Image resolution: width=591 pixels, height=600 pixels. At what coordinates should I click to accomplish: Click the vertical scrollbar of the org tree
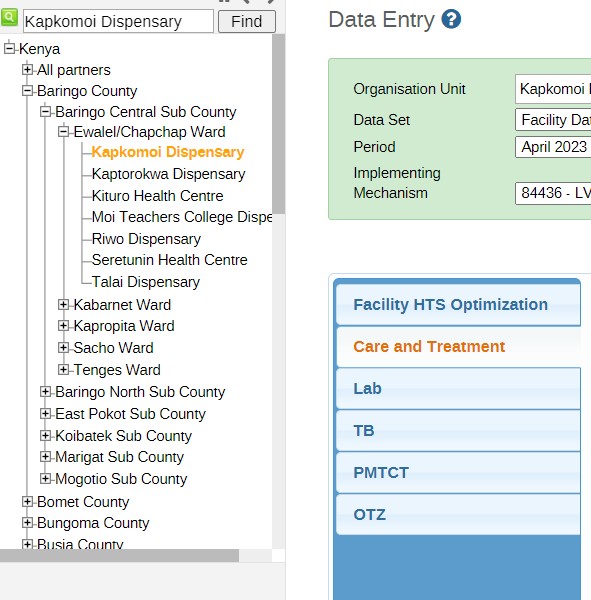[x=279, y=124]
